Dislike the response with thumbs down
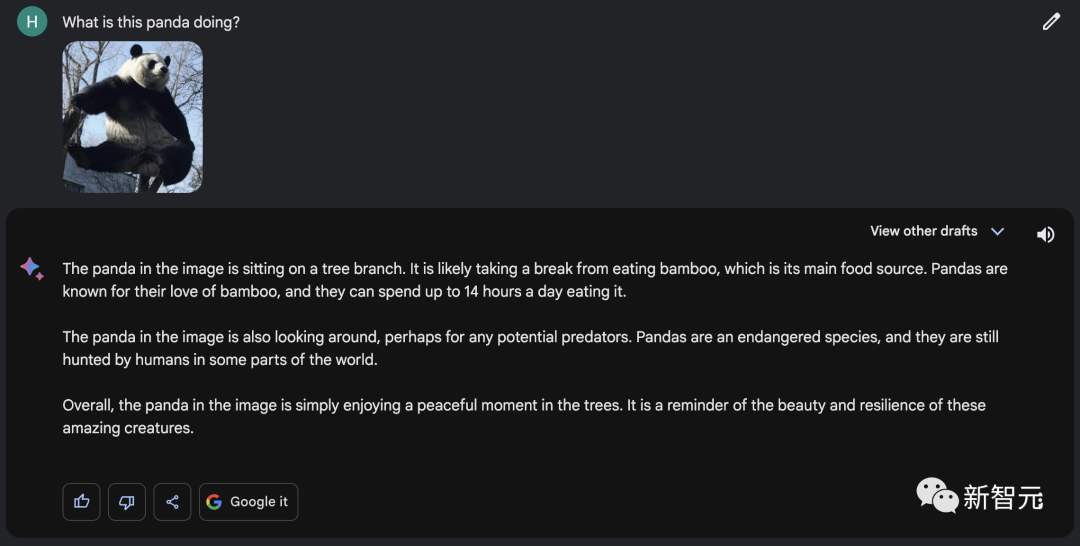Screen dimensions: 1080x546 click(127, 502)
